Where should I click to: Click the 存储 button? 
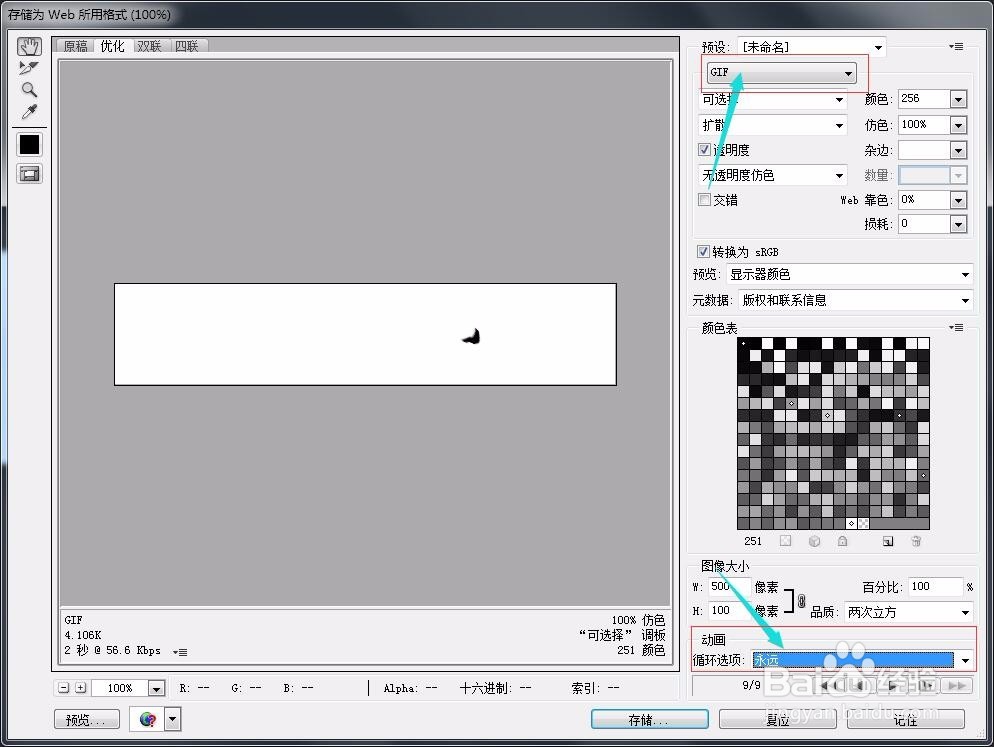[x=649, y=719]
